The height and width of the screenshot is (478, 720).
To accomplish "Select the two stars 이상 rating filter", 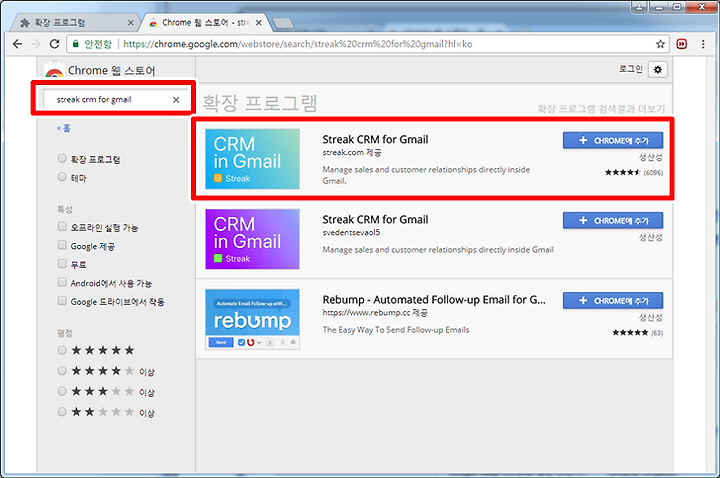I will click(x=62, y=411).
